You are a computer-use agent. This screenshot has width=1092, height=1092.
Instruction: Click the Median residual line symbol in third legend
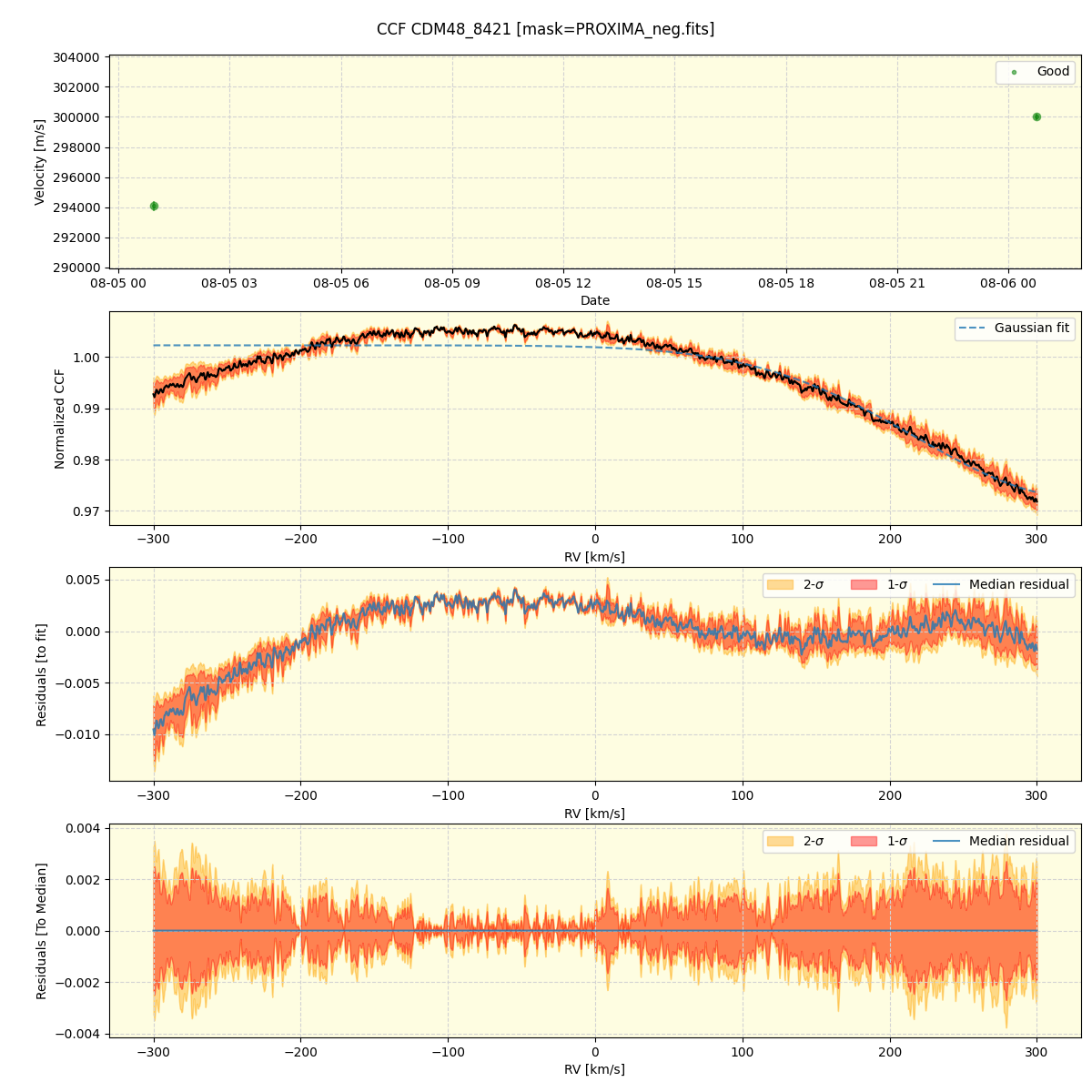coord(946,586)
